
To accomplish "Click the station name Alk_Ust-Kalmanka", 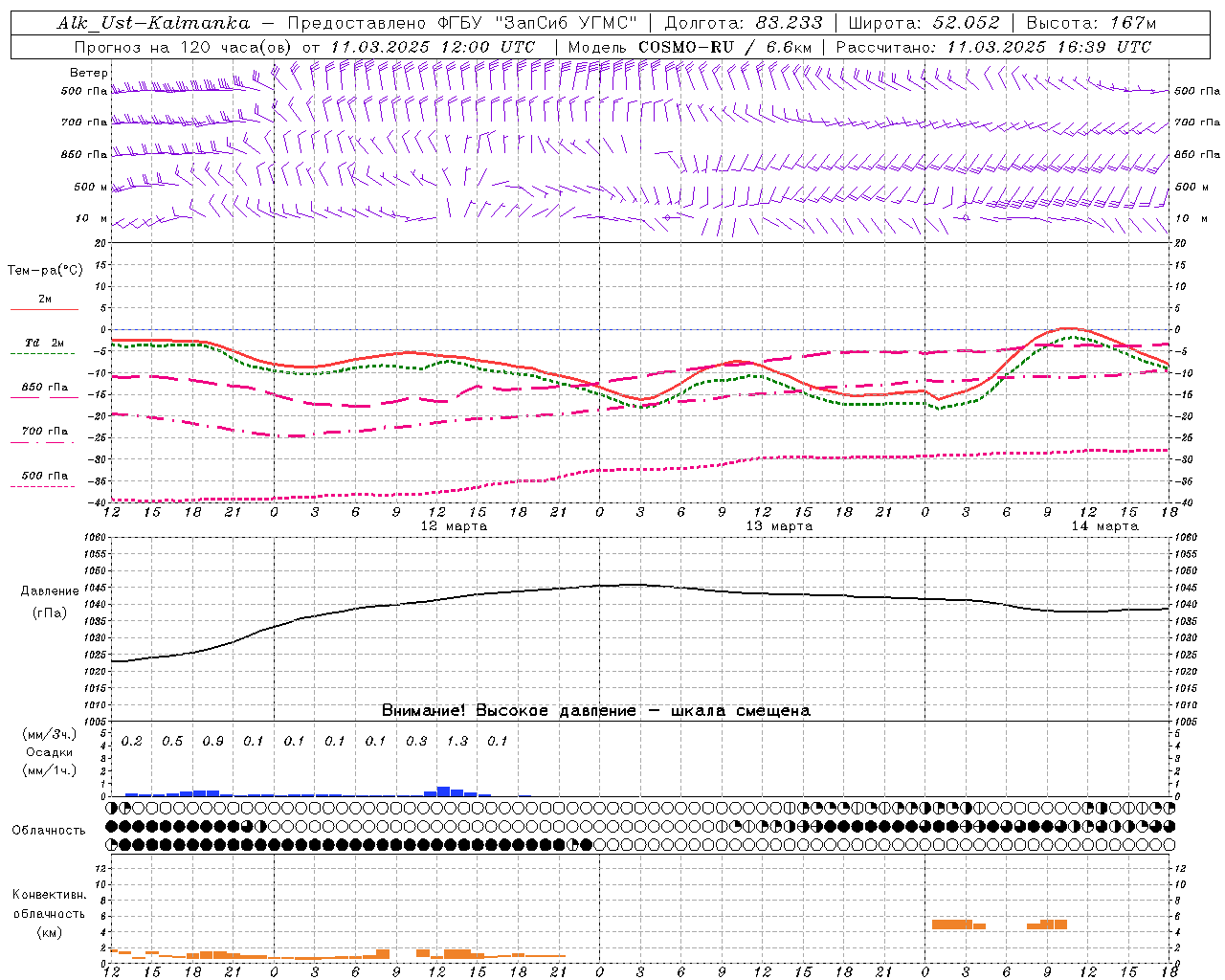I will pos(153,23).
